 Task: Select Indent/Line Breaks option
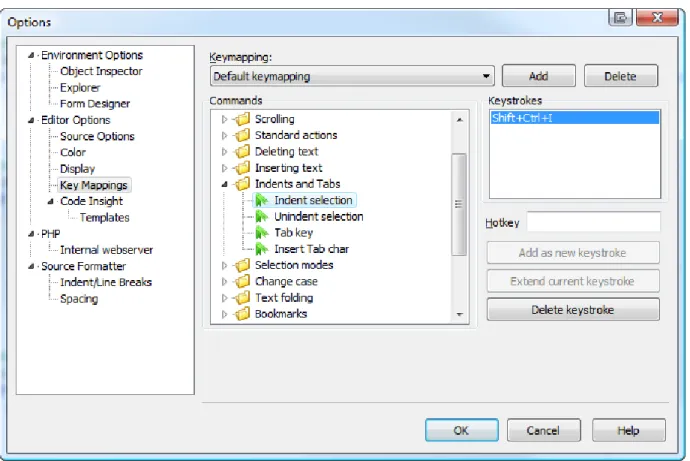click(x=106, y=282)
